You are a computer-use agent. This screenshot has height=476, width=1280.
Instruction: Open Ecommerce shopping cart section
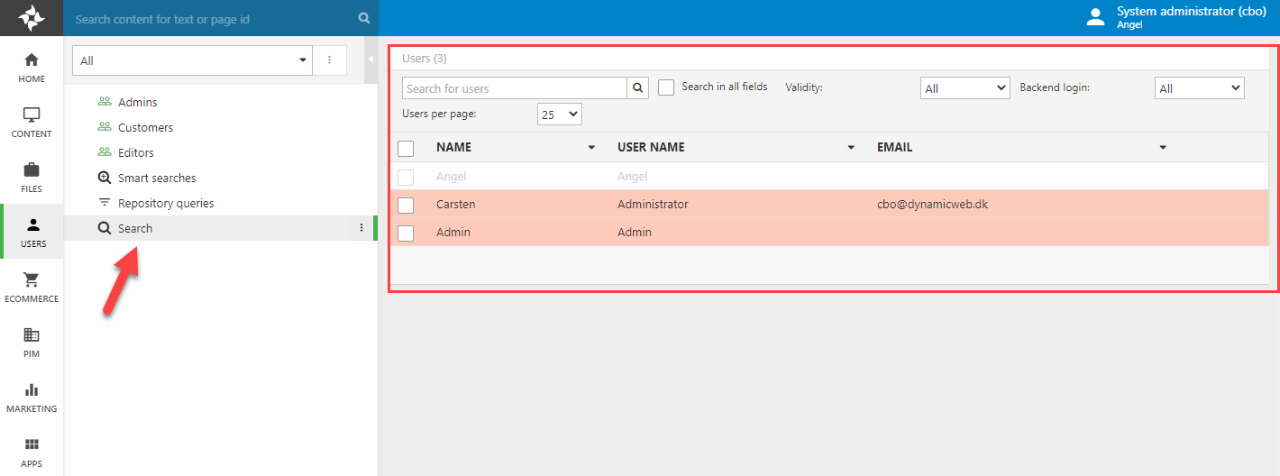click(31, 288)
